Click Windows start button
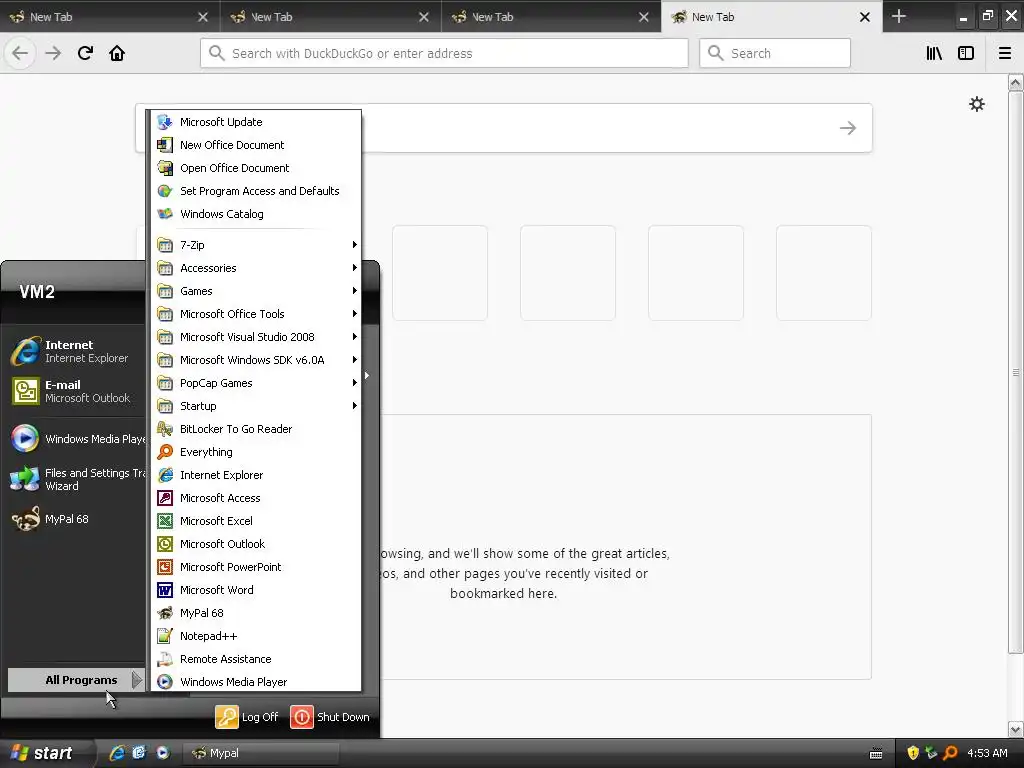1024x768 pixels. tap(44, 753)
